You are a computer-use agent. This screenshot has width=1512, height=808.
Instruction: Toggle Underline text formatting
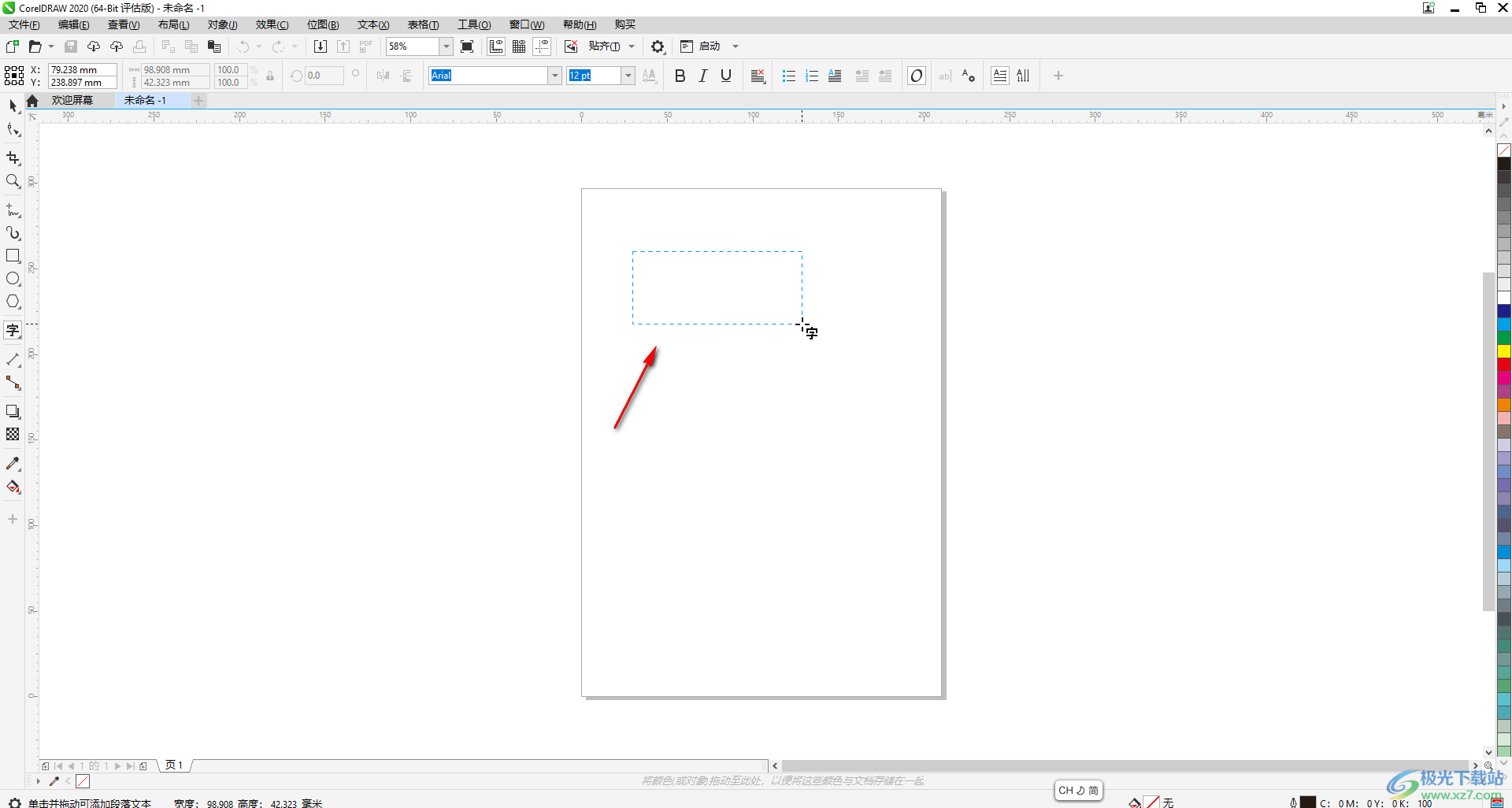click(x=726, y=76)
